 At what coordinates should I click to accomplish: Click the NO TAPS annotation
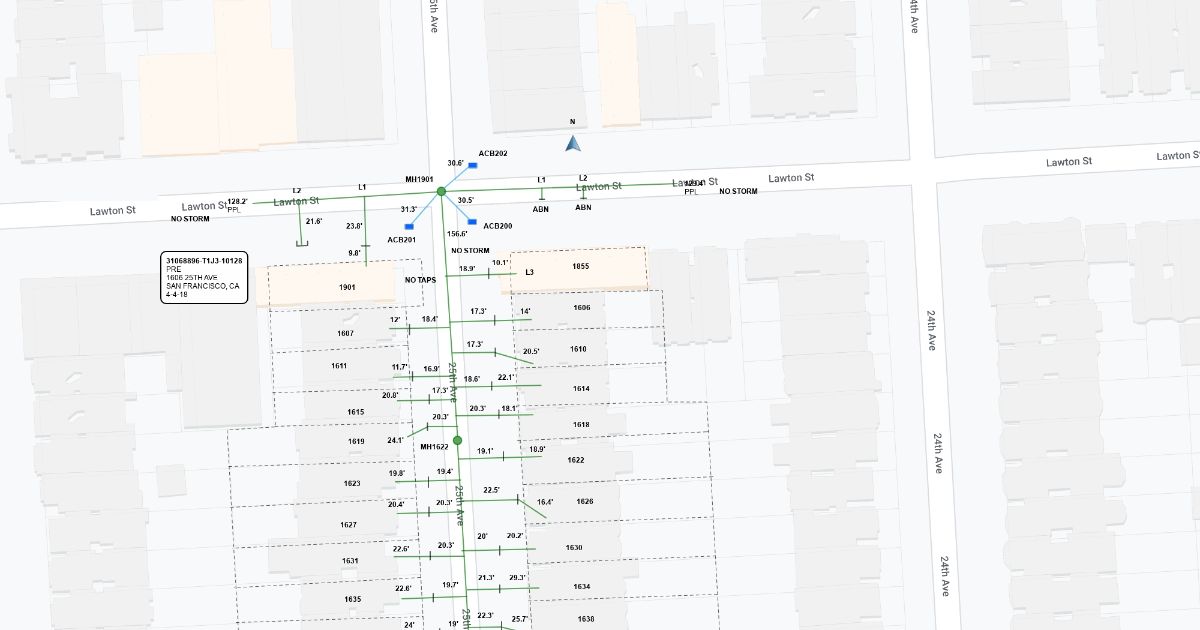pyautogui.click(x=420, y=280)
